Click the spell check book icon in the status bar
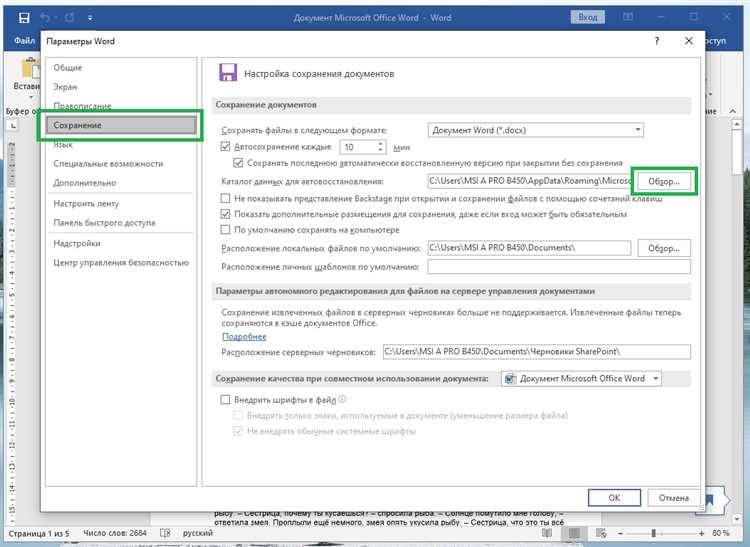This screenshot has width=750, height=547. point(165,533)
